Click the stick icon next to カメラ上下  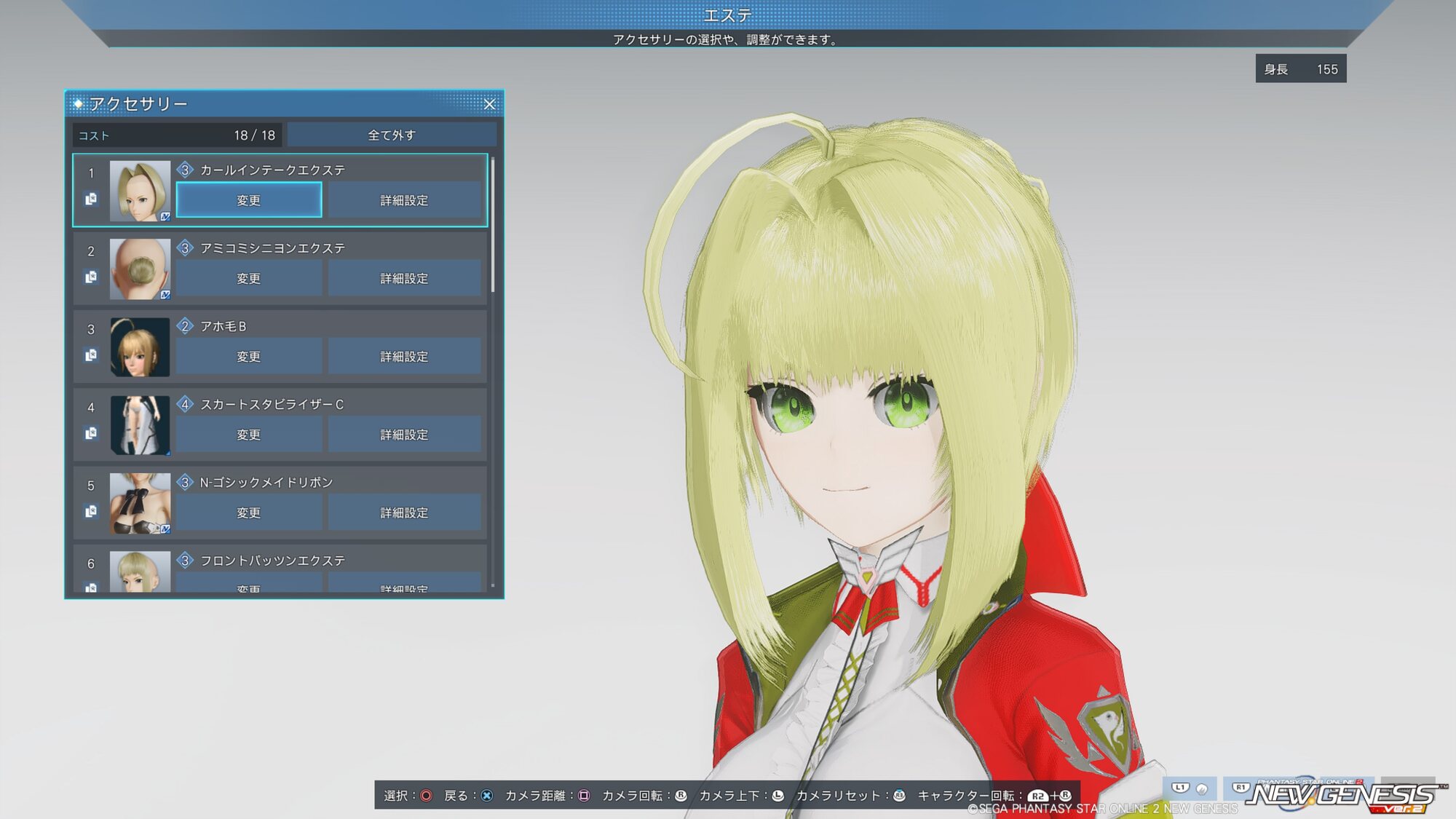pos(778,796)
